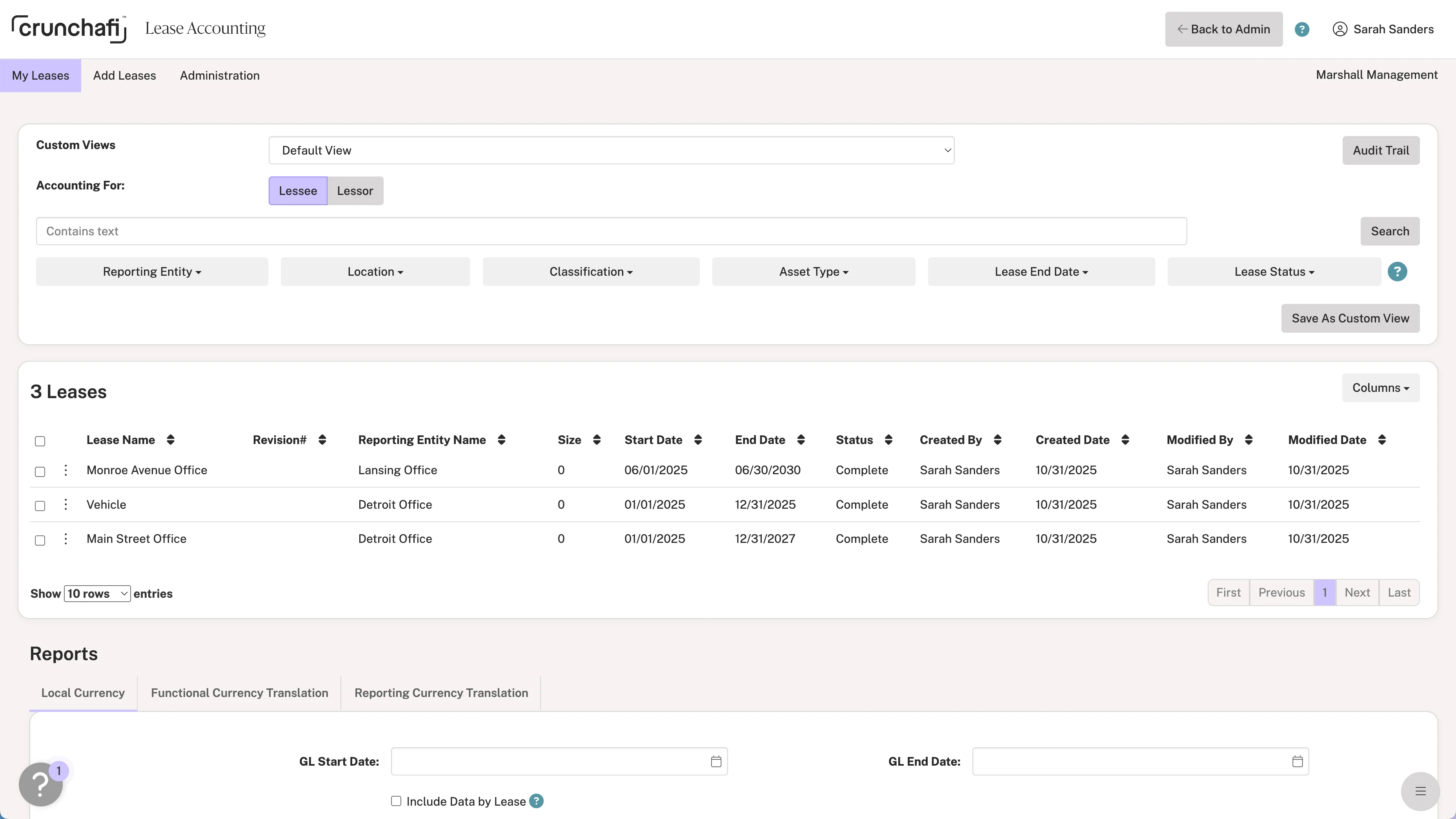Click the help icon next to Lease Status filter
Viewport: 1456px width, 819px height.
1397,272
